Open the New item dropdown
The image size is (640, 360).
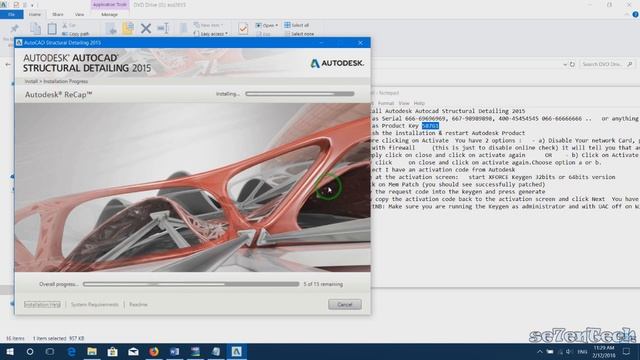point(208,25)
